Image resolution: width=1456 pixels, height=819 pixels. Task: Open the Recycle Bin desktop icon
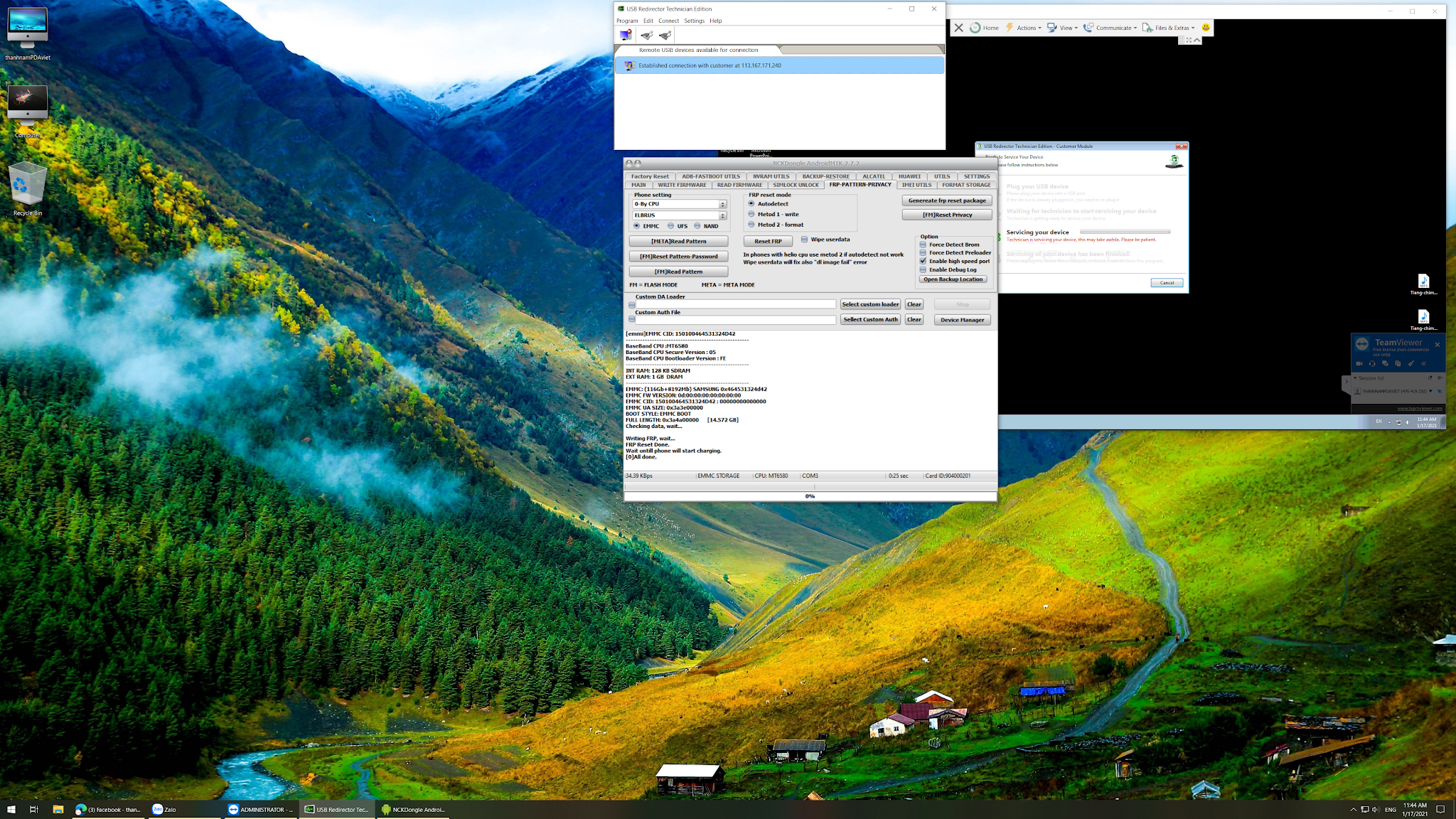(28, 189)
